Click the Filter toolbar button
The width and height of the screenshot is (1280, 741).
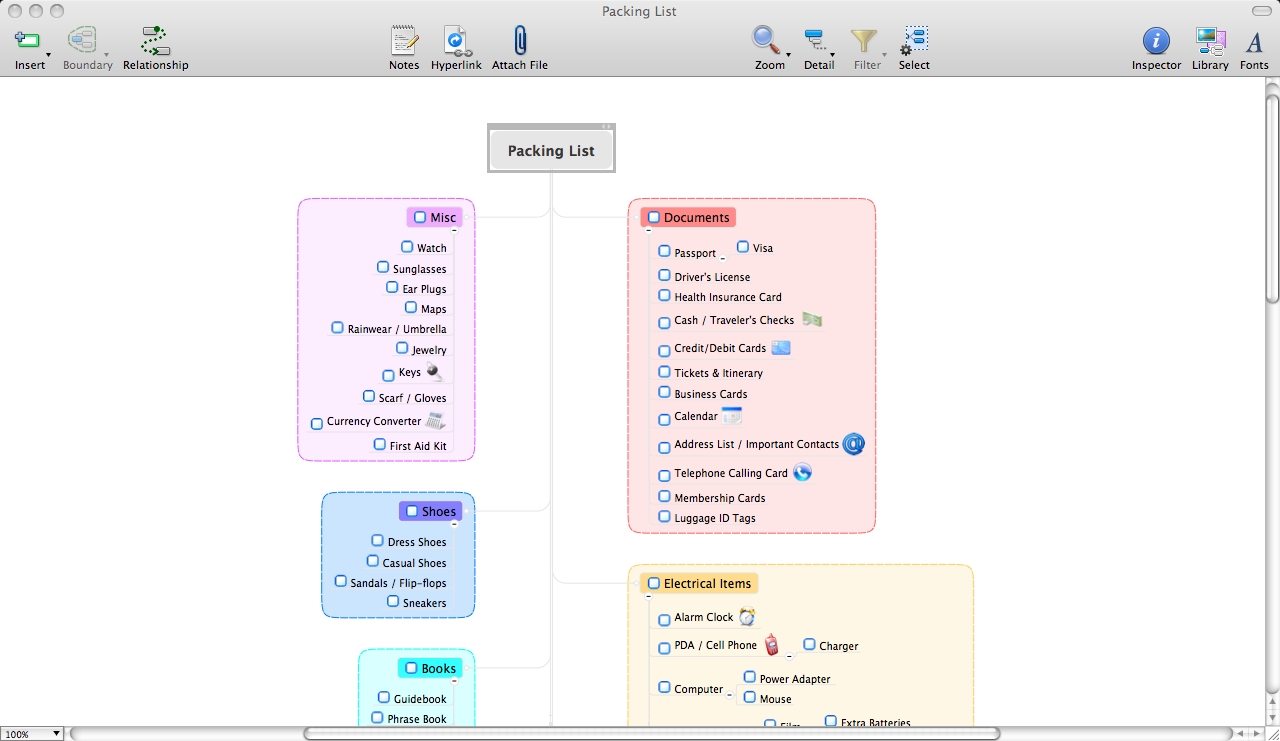click(x=863, y=40)
